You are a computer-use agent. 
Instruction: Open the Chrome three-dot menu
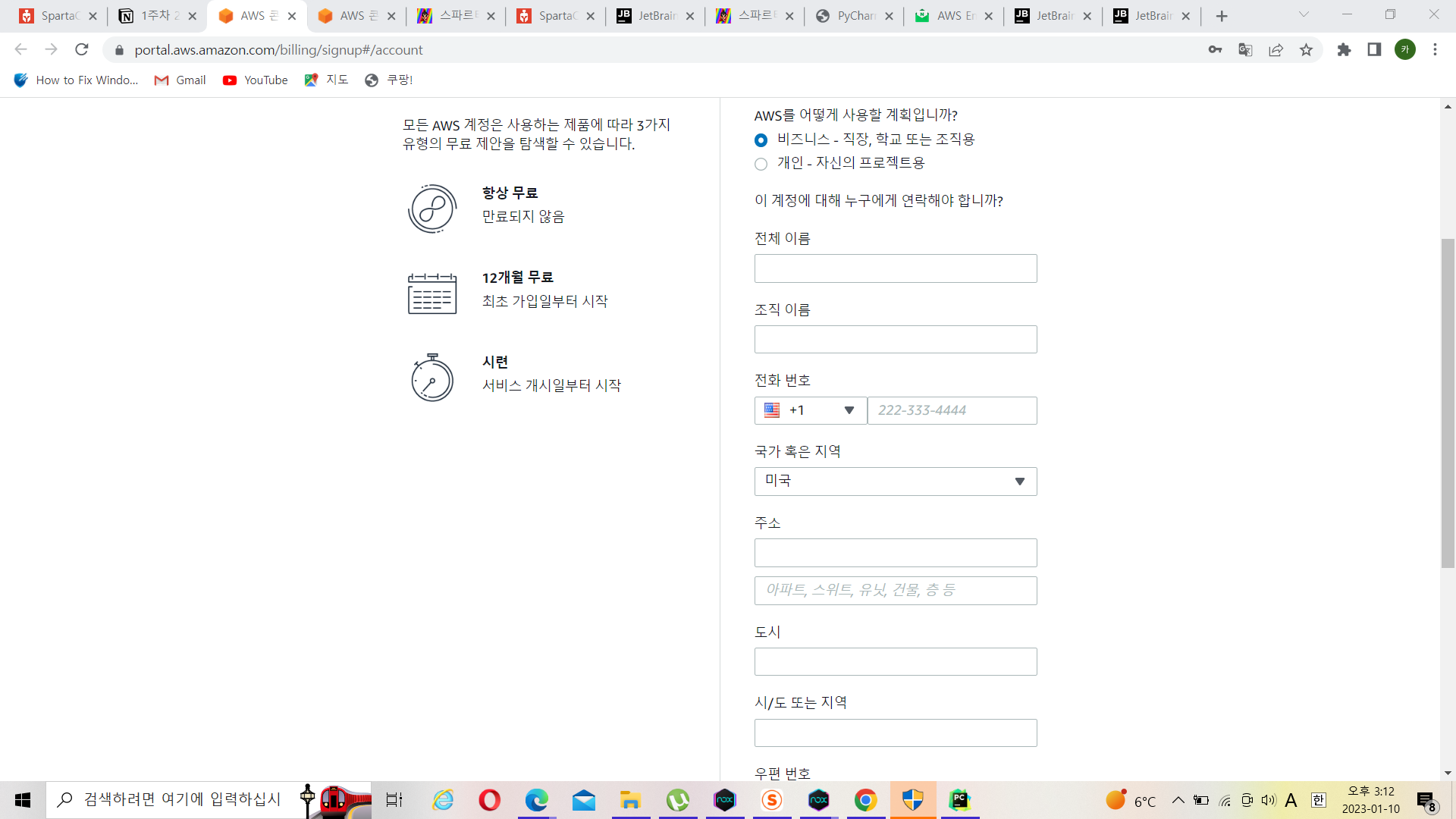[1435, 49]
